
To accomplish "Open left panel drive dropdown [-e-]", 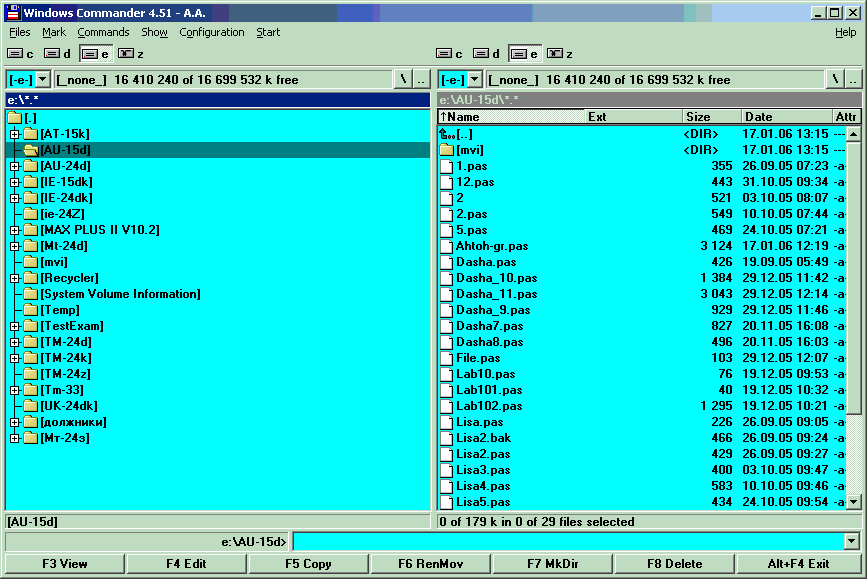I will (x=43, y=80).
